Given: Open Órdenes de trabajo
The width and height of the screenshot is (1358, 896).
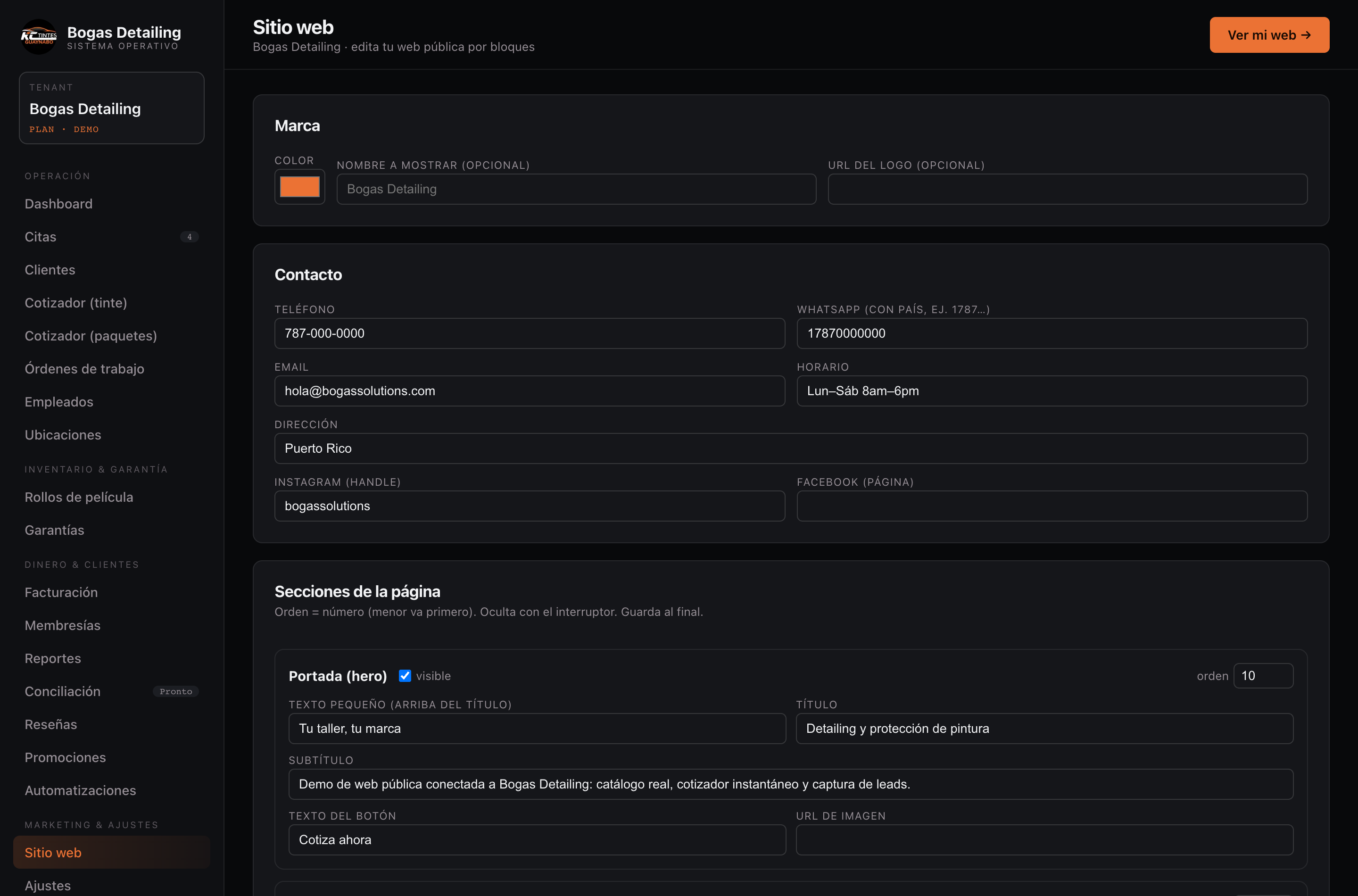Looking at the screenshot, I should click(x=111, y=369).
